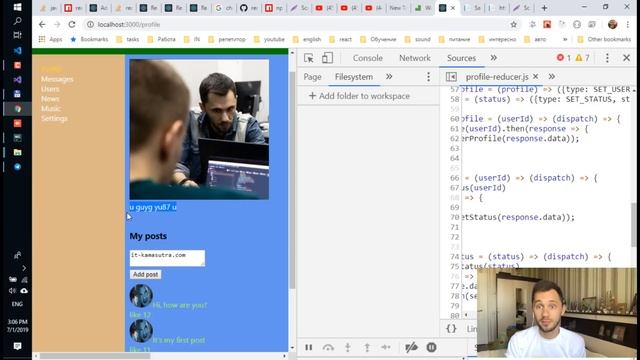Set breakpoint on line number 62
640x360 pixels.
pyautogui.click(x=455, y=139)
